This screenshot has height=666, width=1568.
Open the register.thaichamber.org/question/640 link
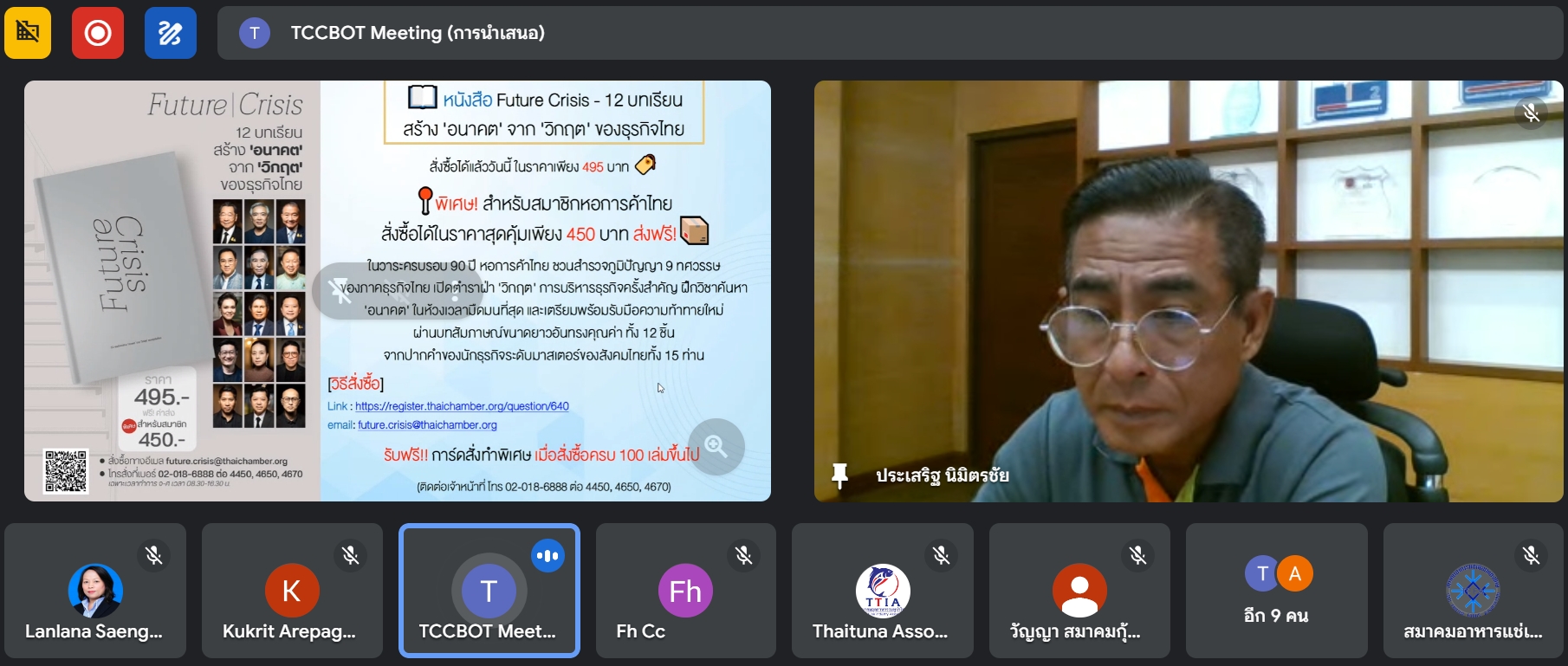pos(462,406)
